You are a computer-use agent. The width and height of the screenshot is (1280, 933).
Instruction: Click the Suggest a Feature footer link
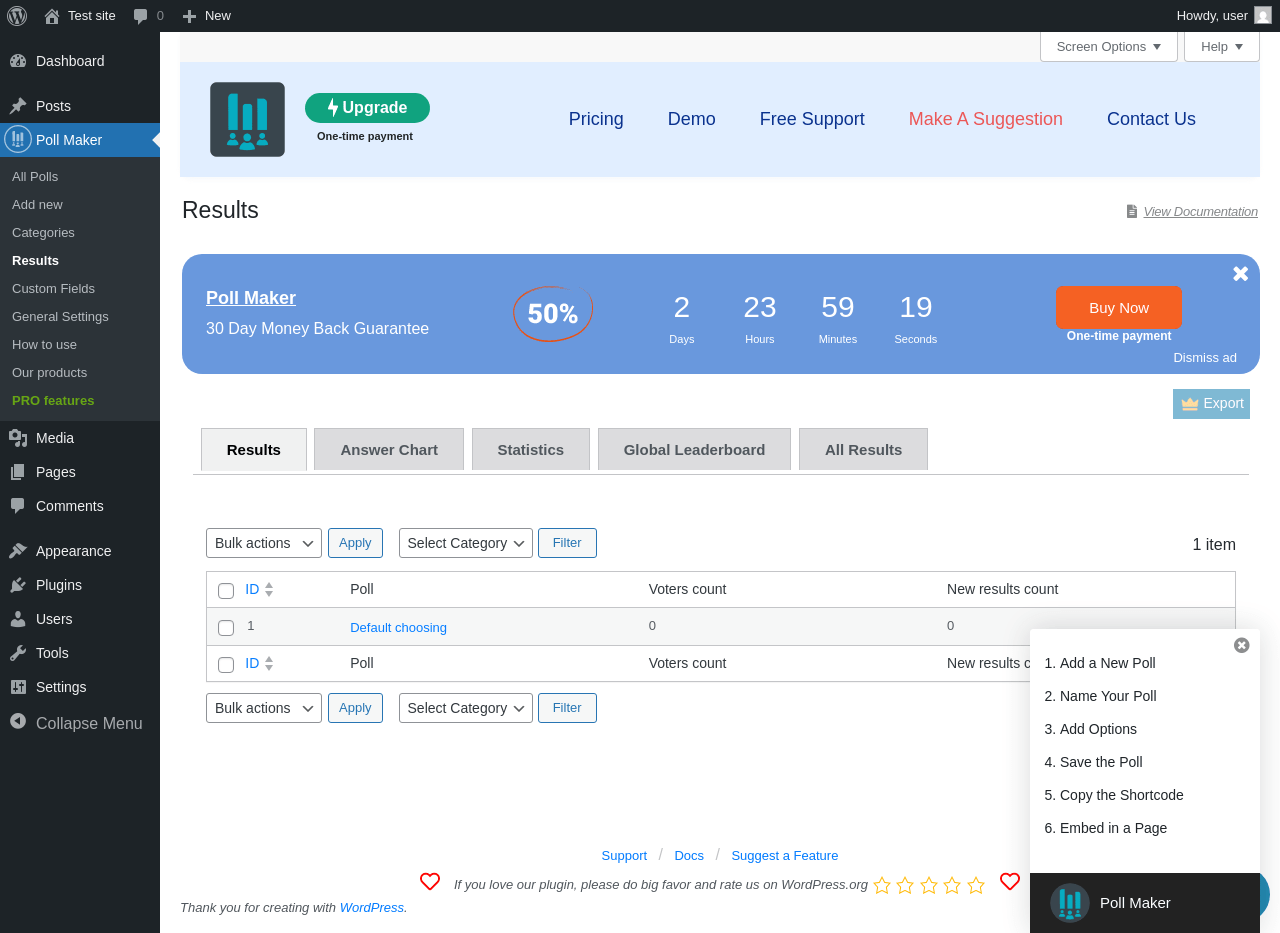(785, 856)
